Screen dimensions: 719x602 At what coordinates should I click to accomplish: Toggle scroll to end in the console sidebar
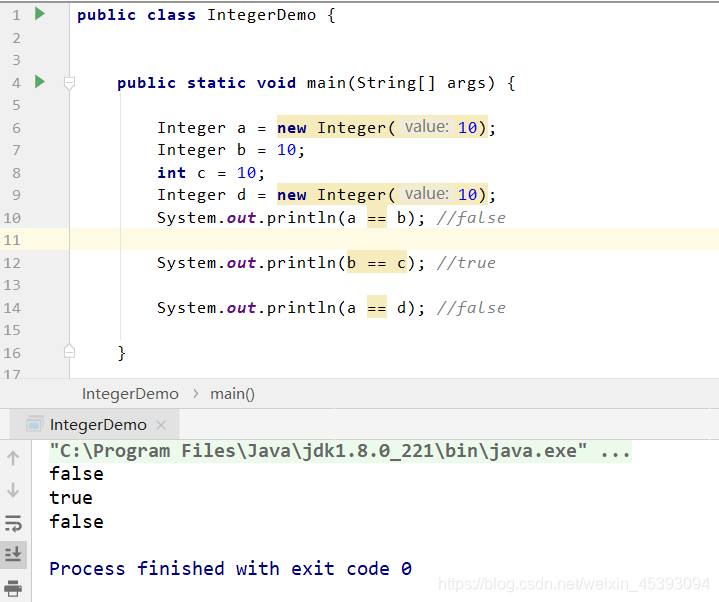(13, 554)
